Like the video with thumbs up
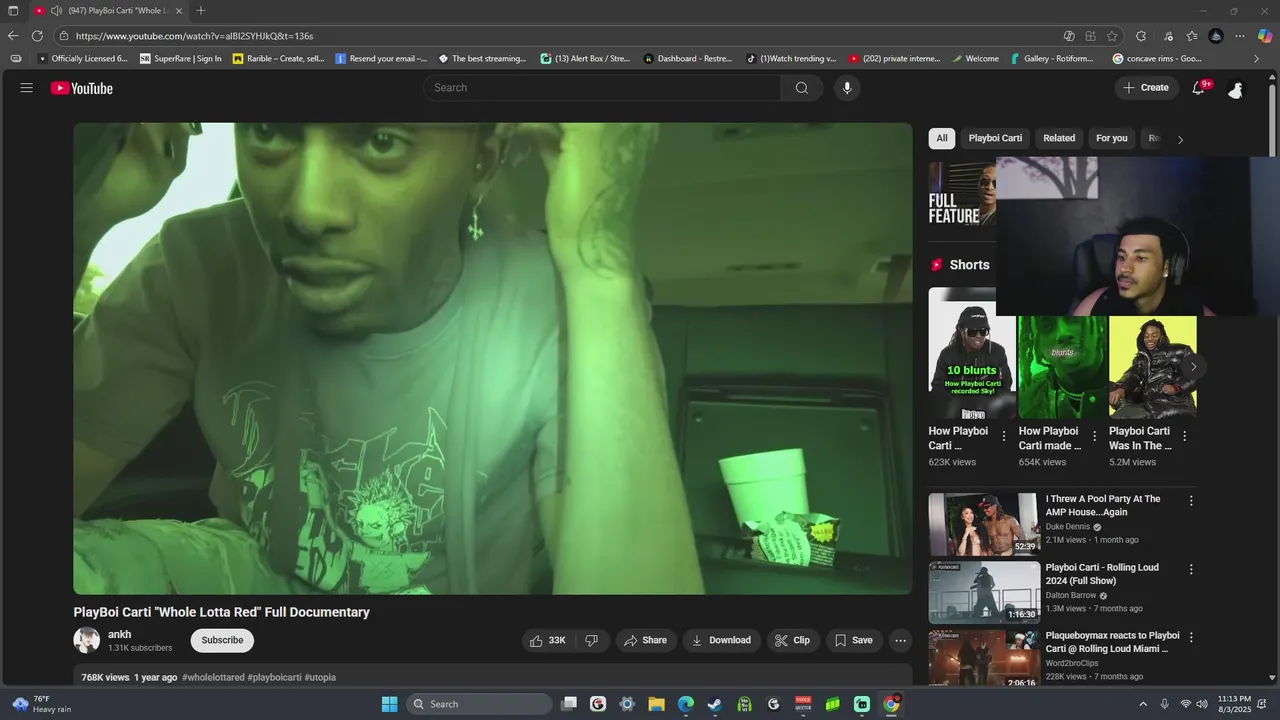Viewport: 1280px width, 720px height. (547, 640)
